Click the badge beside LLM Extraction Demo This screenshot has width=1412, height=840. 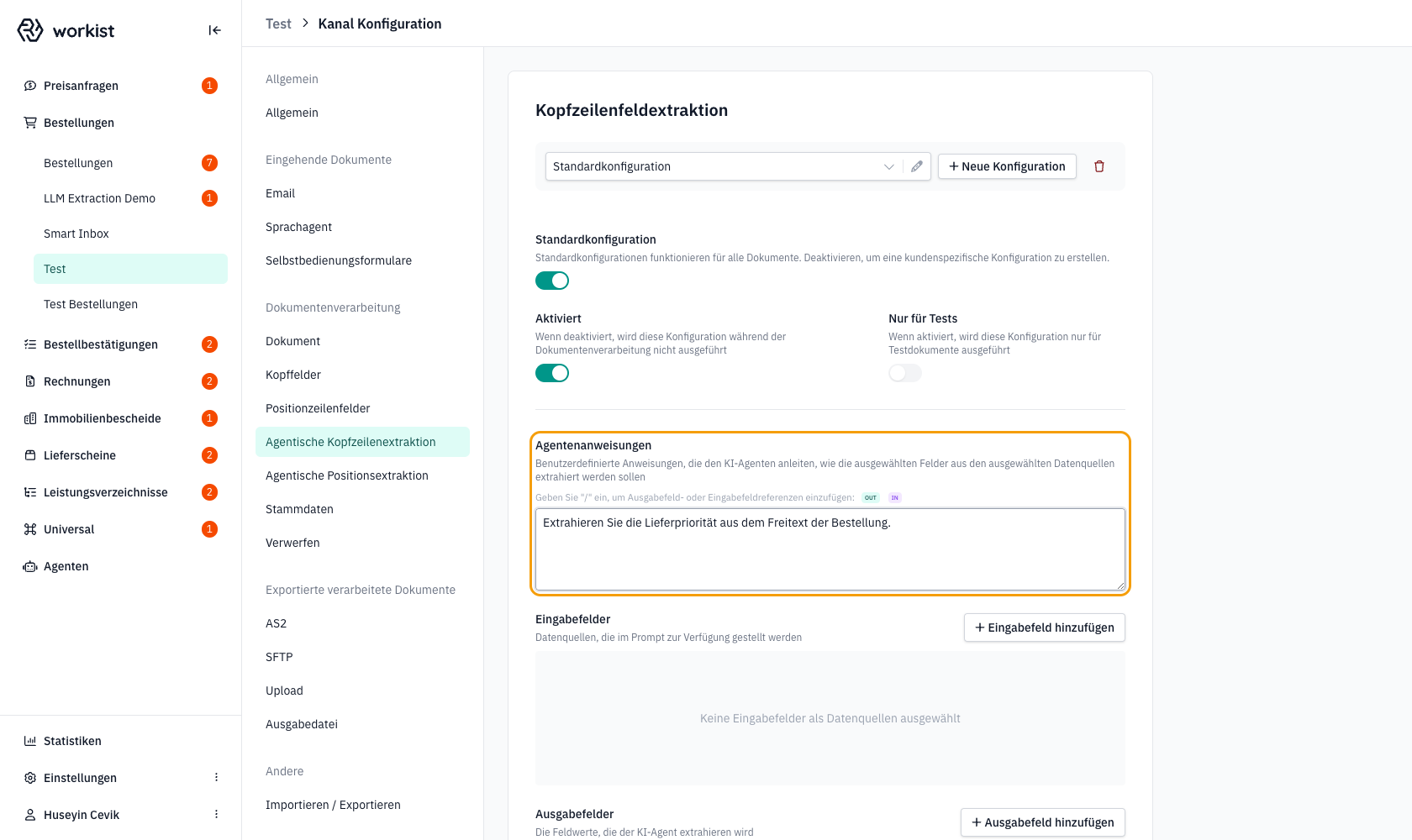[210, 198]
